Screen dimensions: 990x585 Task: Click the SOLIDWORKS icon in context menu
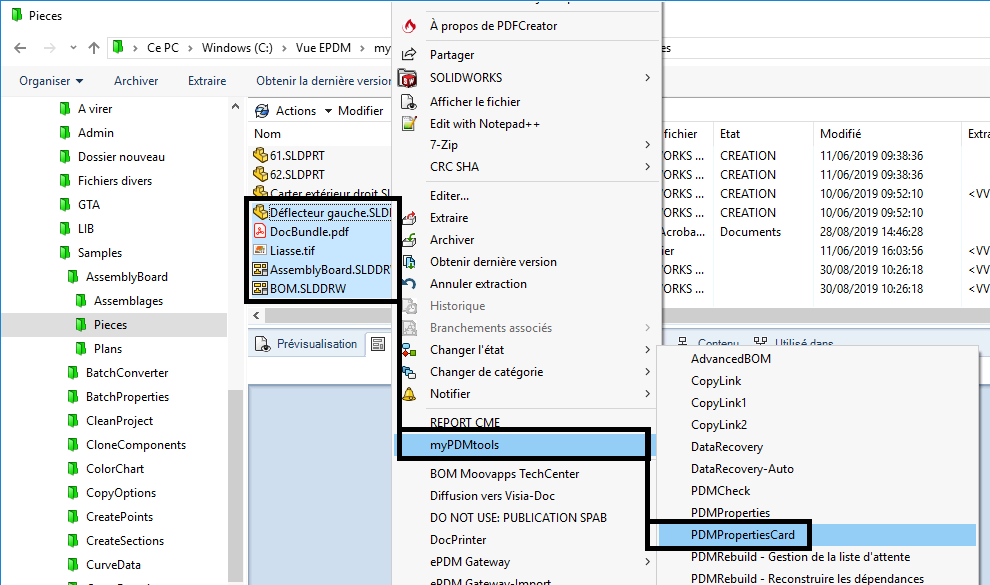[x=408, y=78]
